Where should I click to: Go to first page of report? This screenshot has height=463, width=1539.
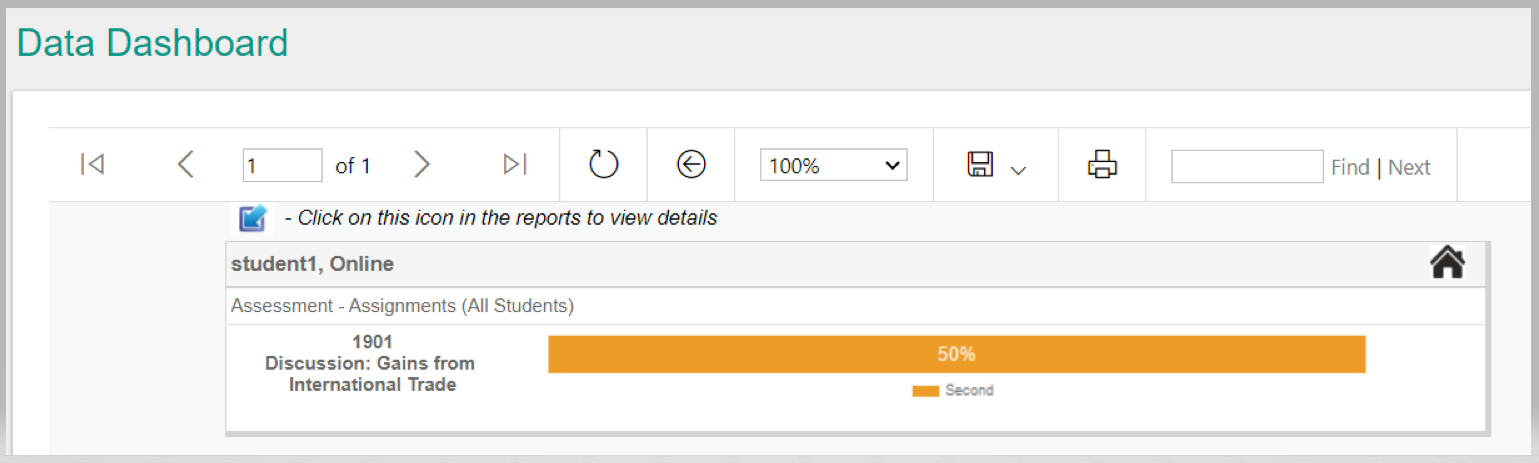(93, 165)
